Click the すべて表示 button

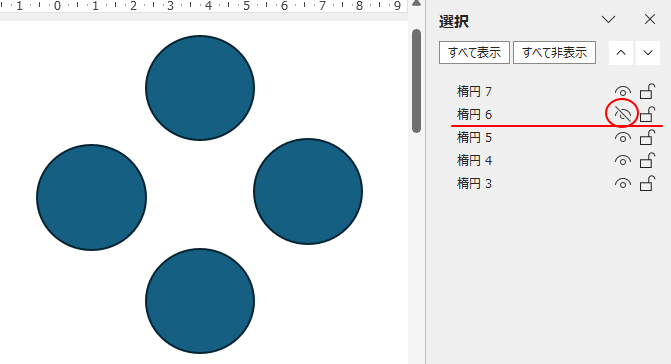click(x=474, y=53)
